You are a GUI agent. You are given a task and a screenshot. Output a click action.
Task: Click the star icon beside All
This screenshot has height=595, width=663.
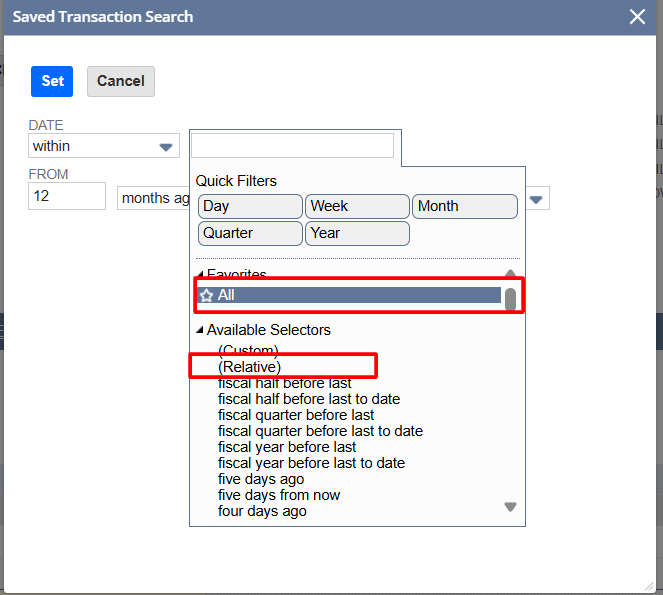click(x=207, y=296)
